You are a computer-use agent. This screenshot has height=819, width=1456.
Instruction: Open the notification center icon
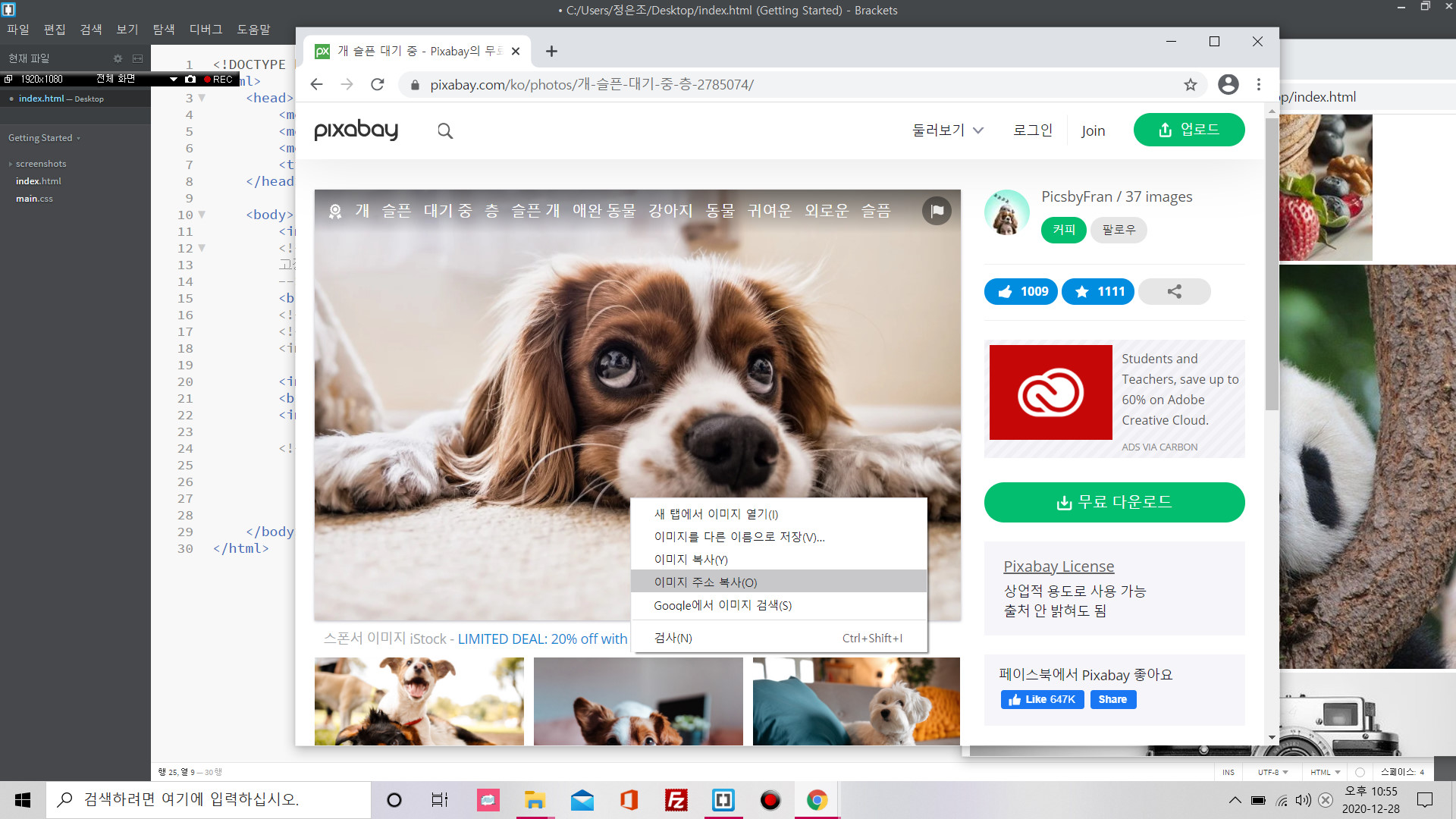[x=1425, y=800]
